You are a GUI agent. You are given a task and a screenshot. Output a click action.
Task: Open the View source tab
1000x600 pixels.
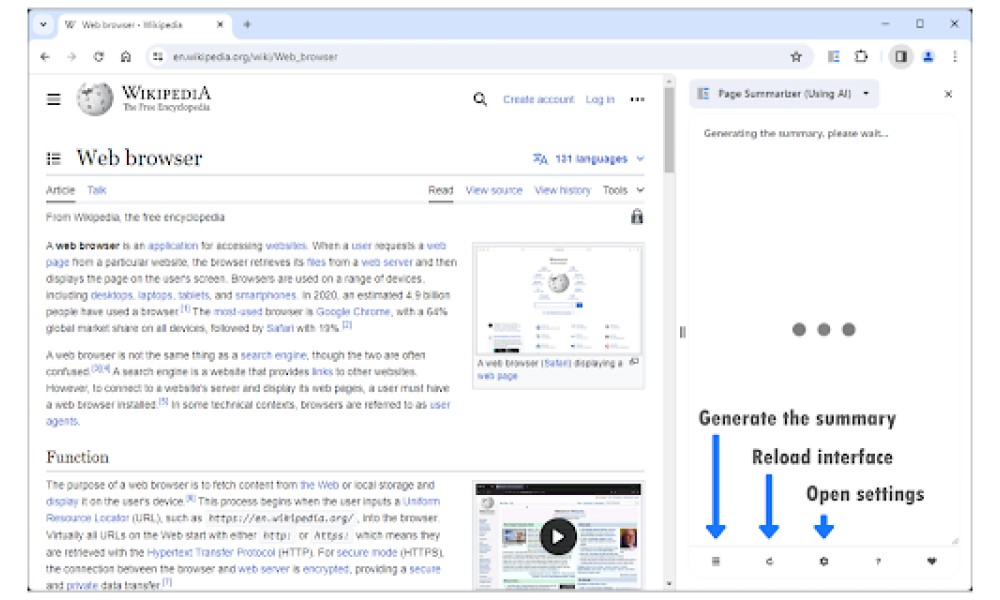[494, 190]
